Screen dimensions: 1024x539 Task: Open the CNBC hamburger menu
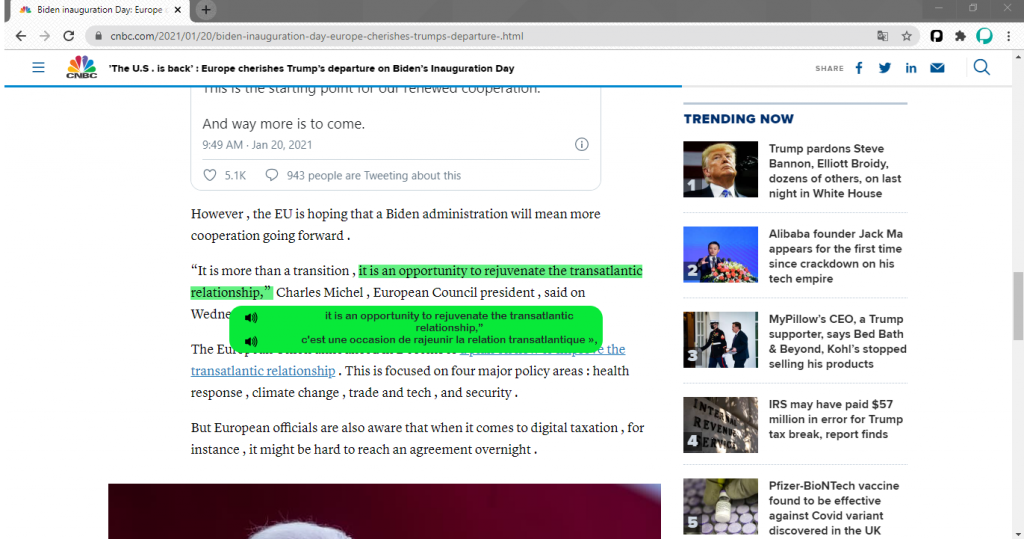(x=38, y=68)
